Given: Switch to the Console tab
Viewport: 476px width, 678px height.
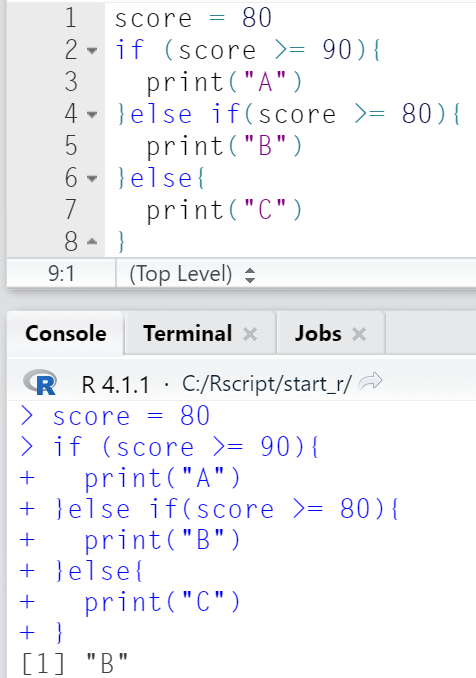Looking at the screenshot, I should point(66,334).
